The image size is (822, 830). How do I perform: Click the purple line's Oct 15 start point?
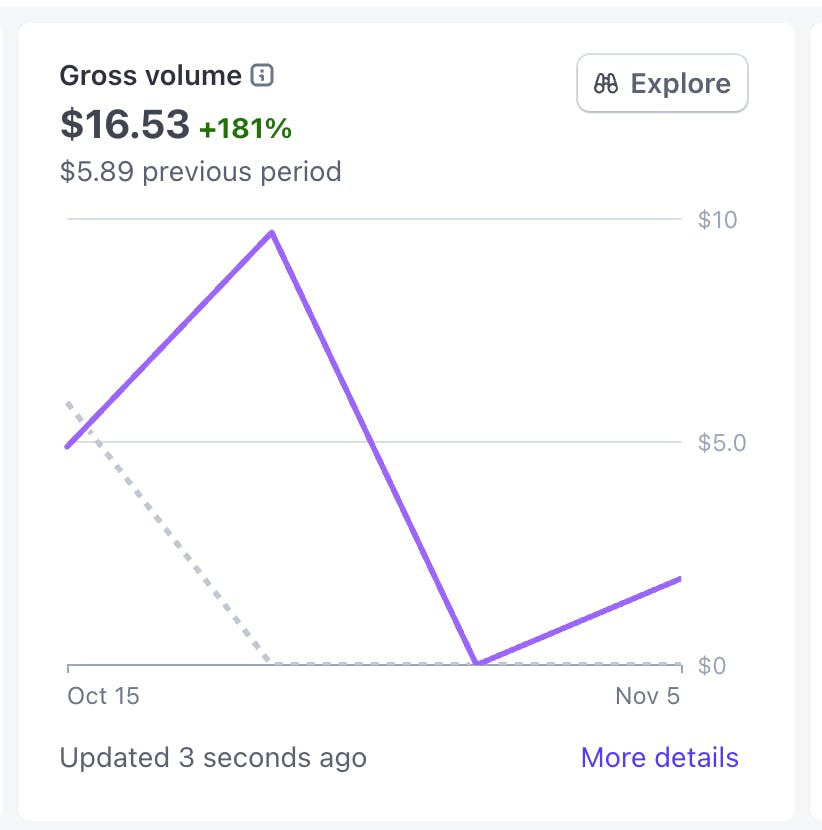[68, 446]
